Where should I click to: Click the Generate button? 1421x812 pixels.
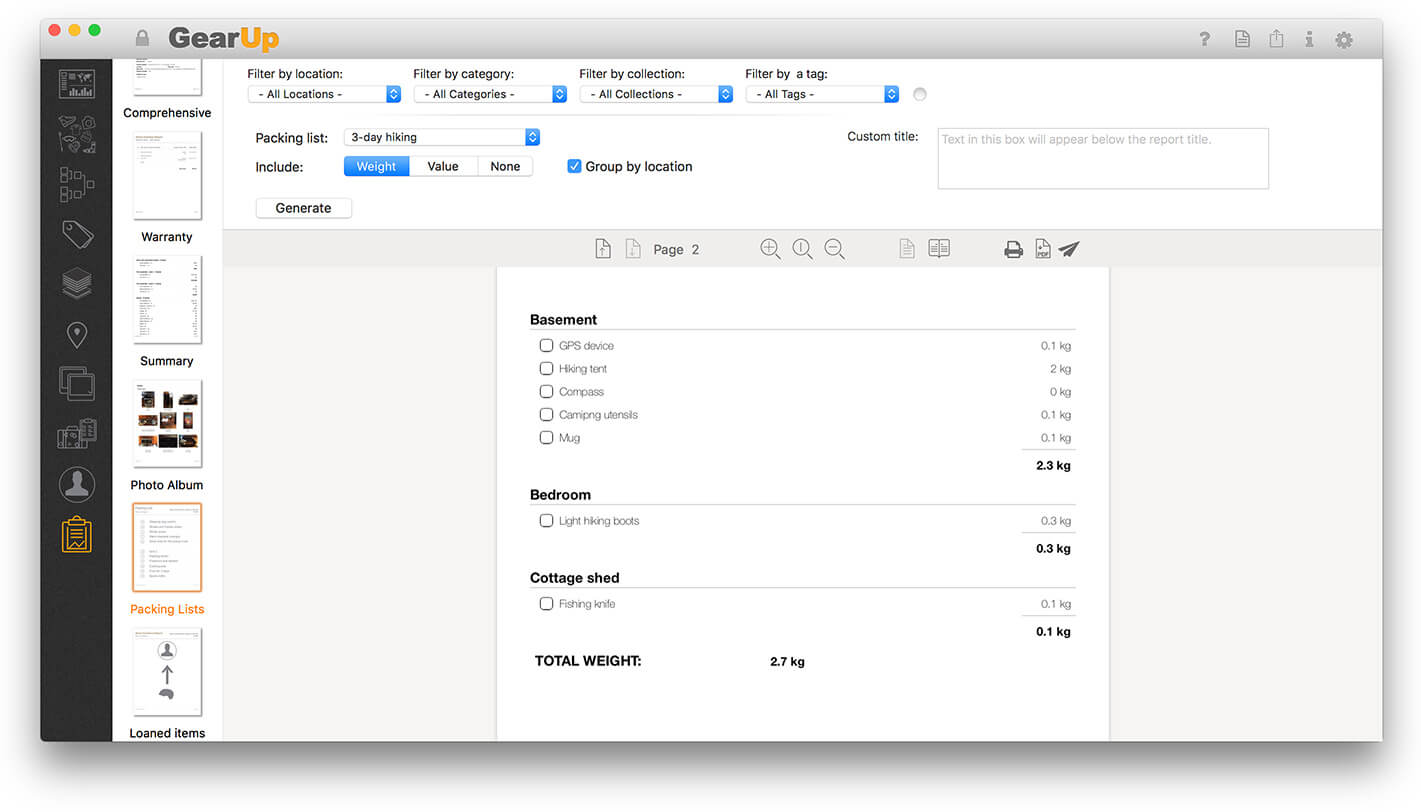click(304, 208)
